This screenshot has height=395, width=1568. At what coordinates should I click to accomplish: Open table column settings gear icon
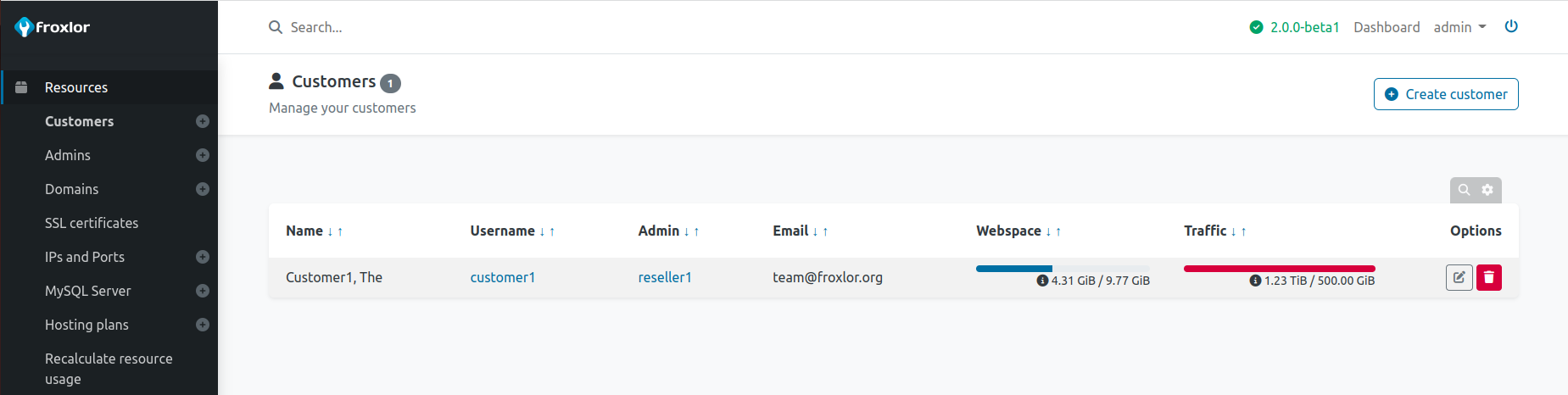1487,190
